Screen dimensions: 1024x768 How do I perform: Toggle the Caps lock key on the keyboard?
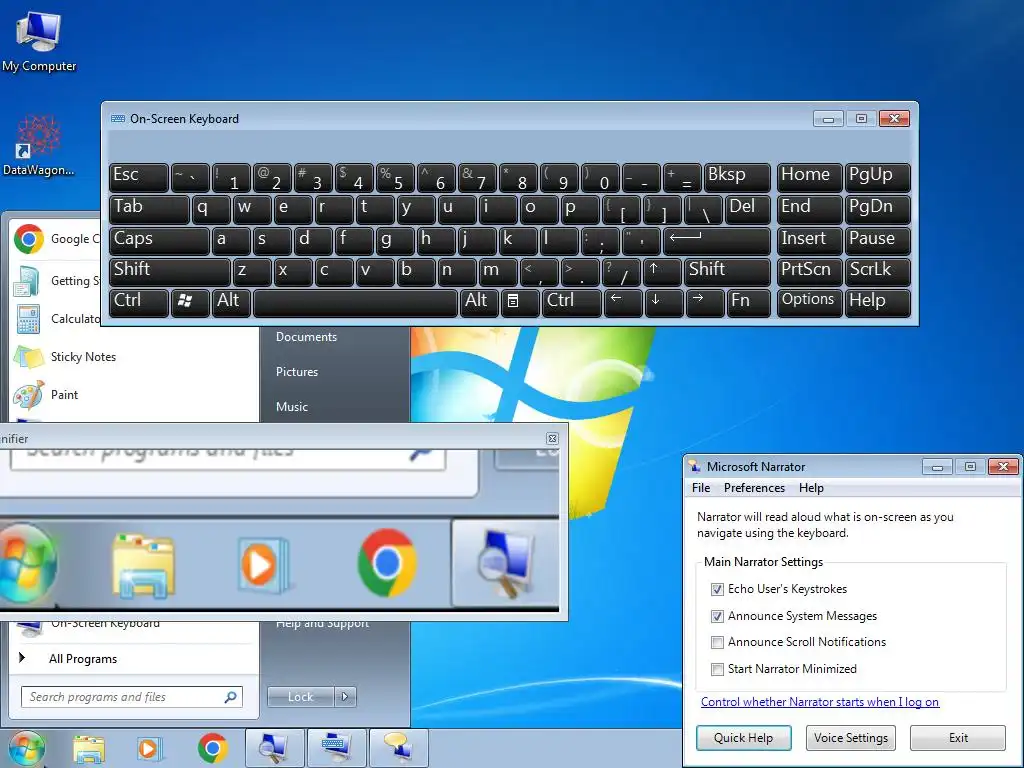click(x=159, y=241)
